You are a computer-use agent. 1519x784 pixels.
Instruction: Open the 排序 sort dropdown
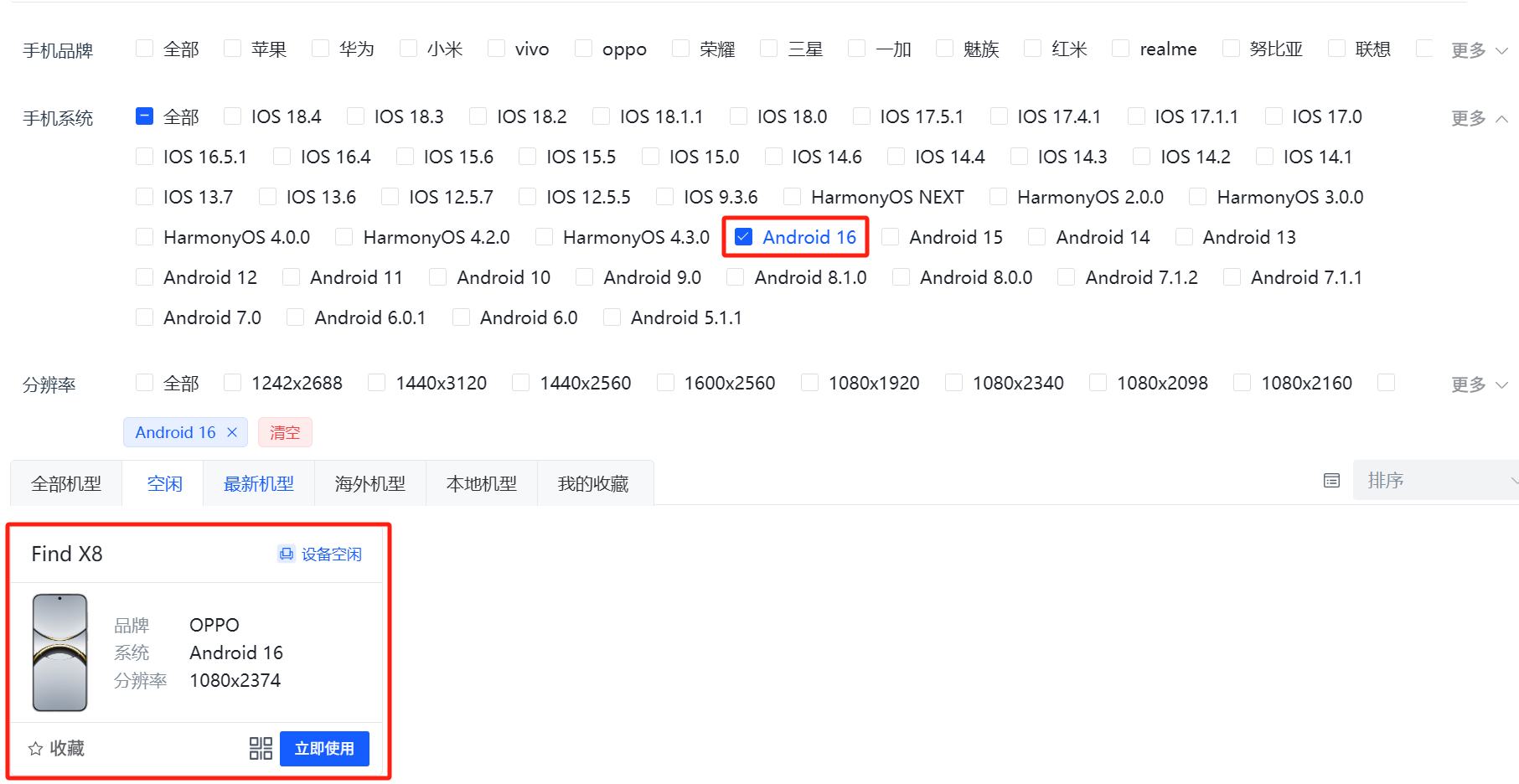pos(1436,480)
